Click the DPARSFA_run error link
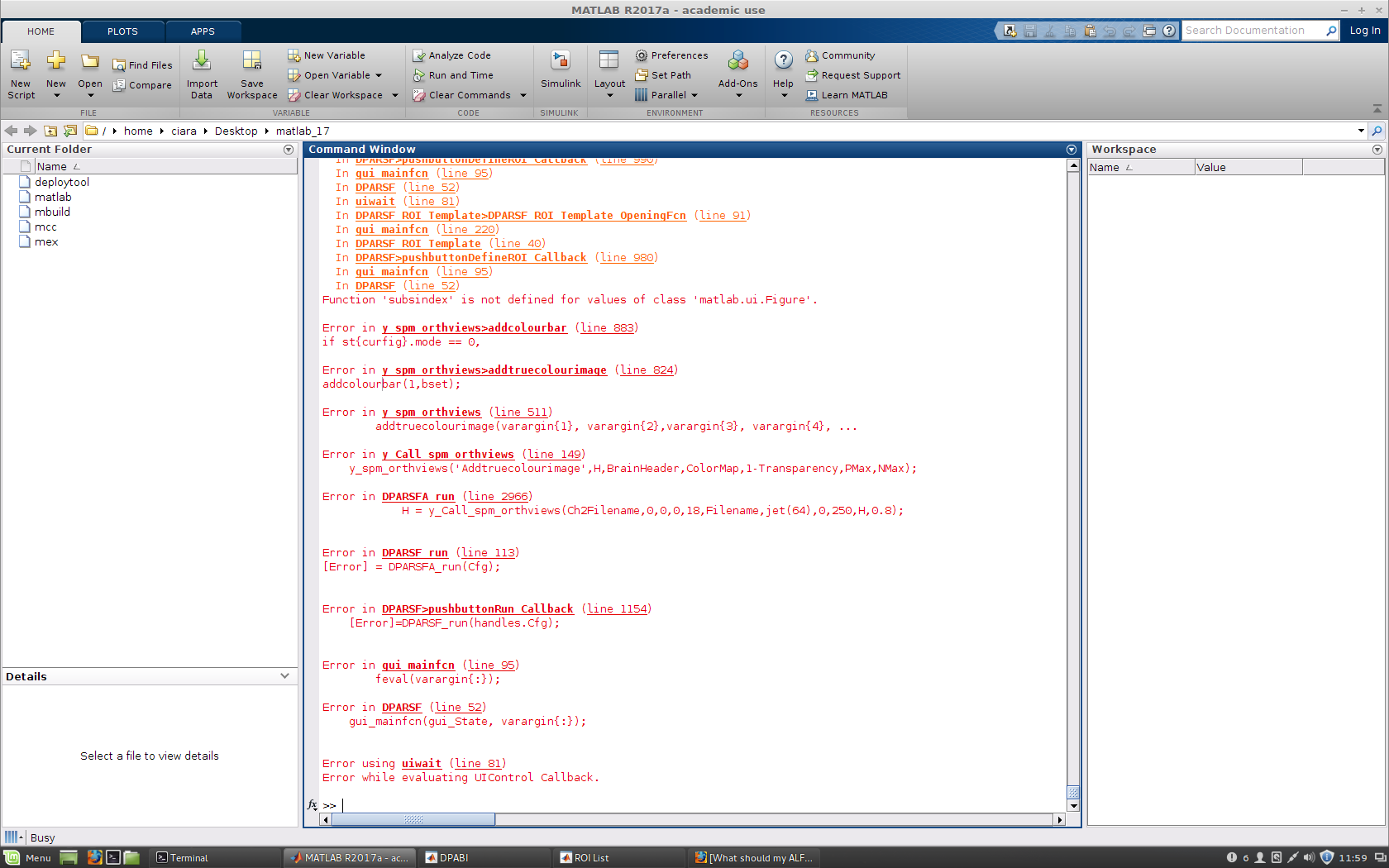The image size is (1389, 868). (418, 497)
